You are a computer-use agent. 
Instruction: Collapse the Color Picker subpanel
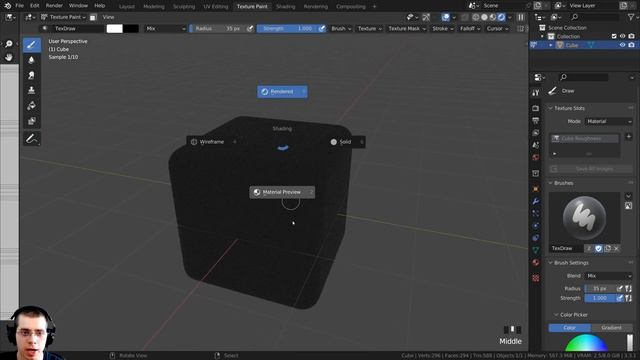556,315
